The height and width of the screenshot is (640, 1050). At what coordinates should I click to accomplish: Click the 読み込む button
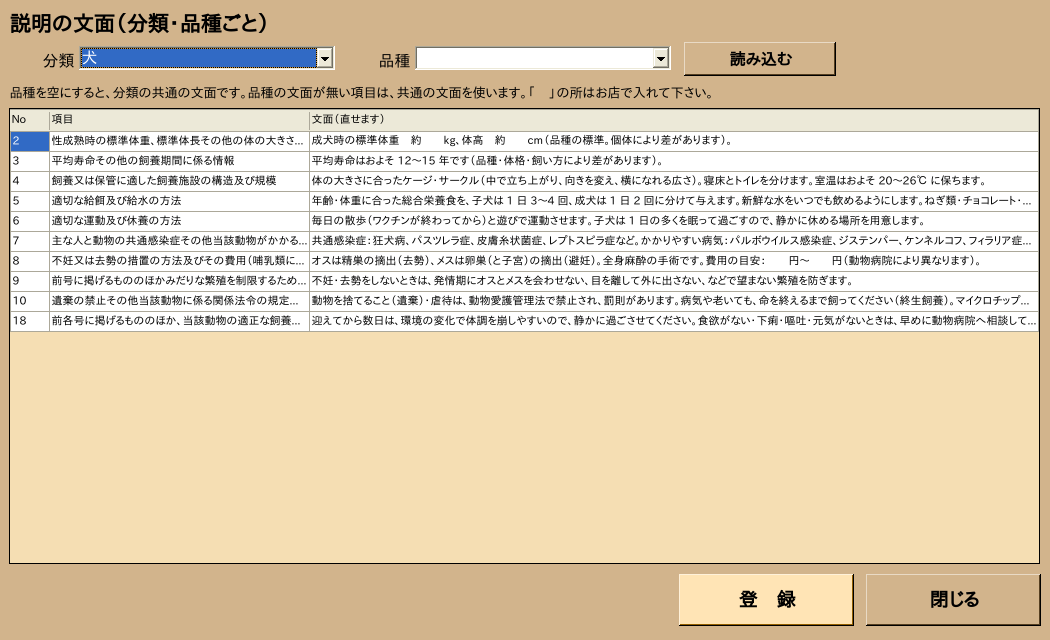click(760, 59)
